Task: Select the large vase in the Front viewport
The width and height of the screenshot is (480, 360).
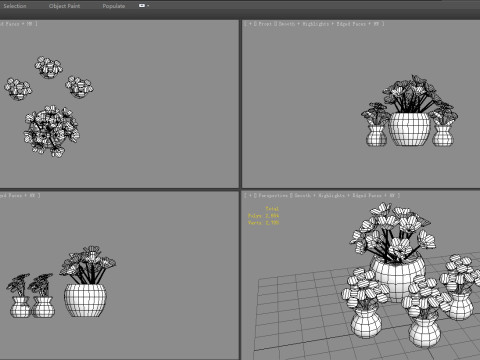Action: [x=410, y=129]
